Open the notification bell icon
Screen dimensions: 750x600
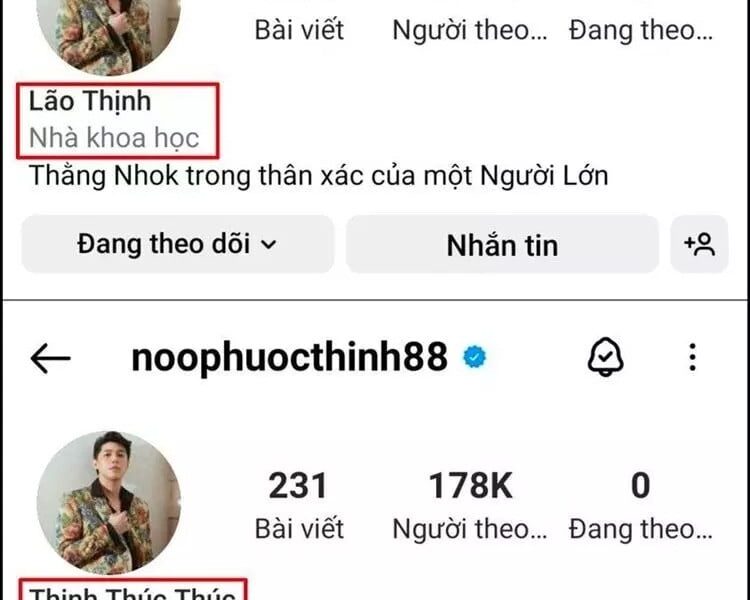pos(606,357)
